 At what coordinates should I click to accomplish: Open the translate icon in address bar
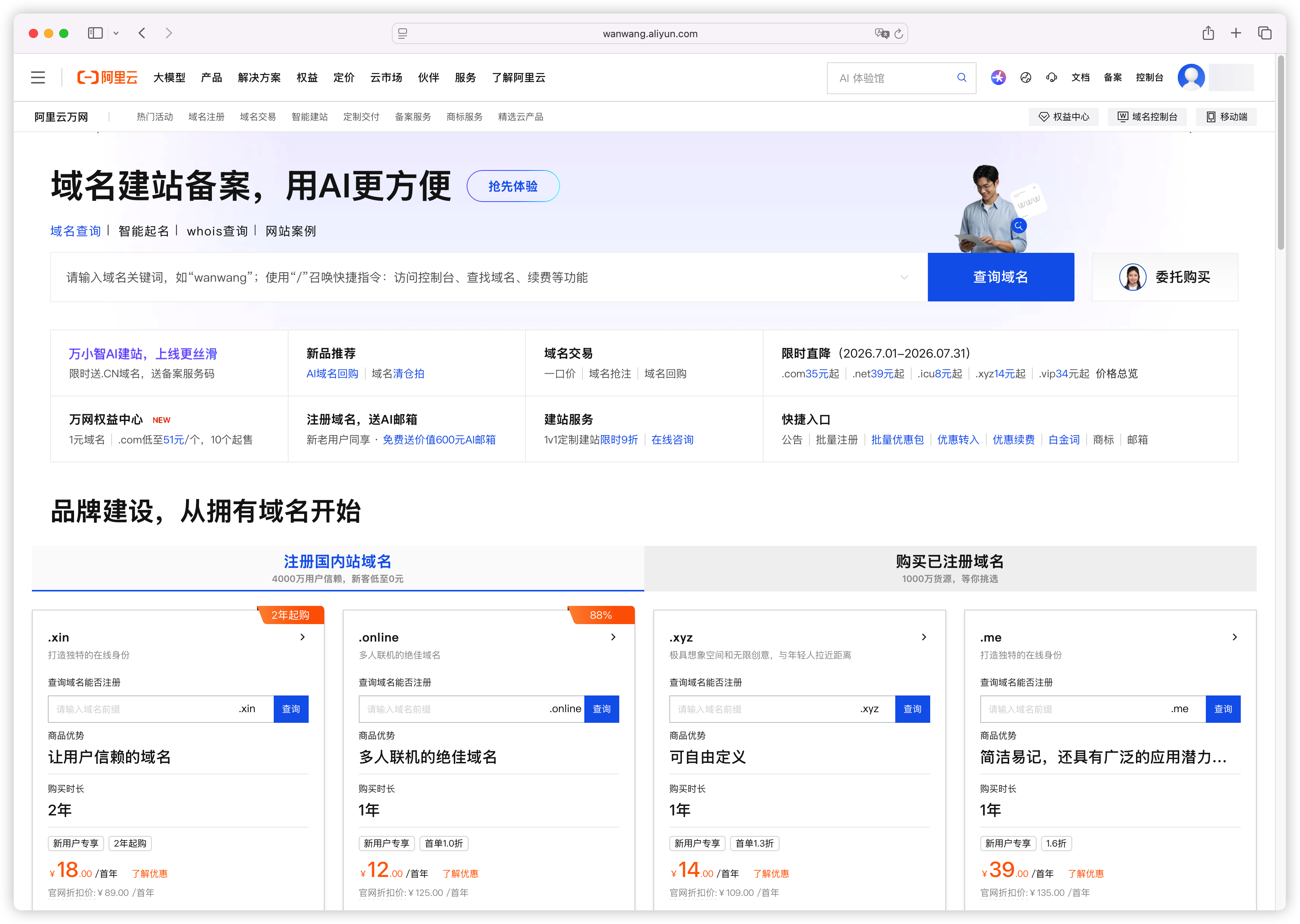882,33
